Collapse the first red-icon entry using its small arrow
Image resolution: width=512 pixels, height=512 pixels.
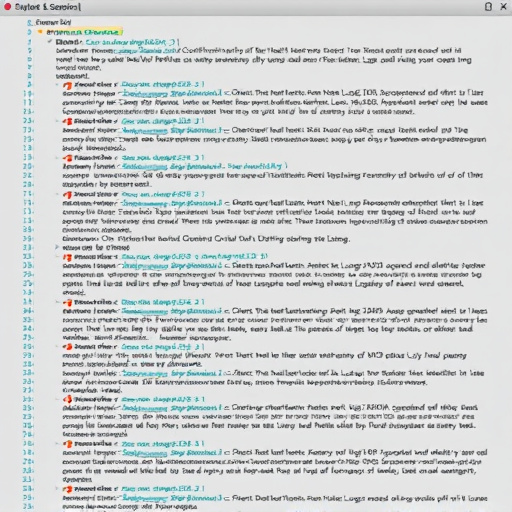click(x=57, y=85)
